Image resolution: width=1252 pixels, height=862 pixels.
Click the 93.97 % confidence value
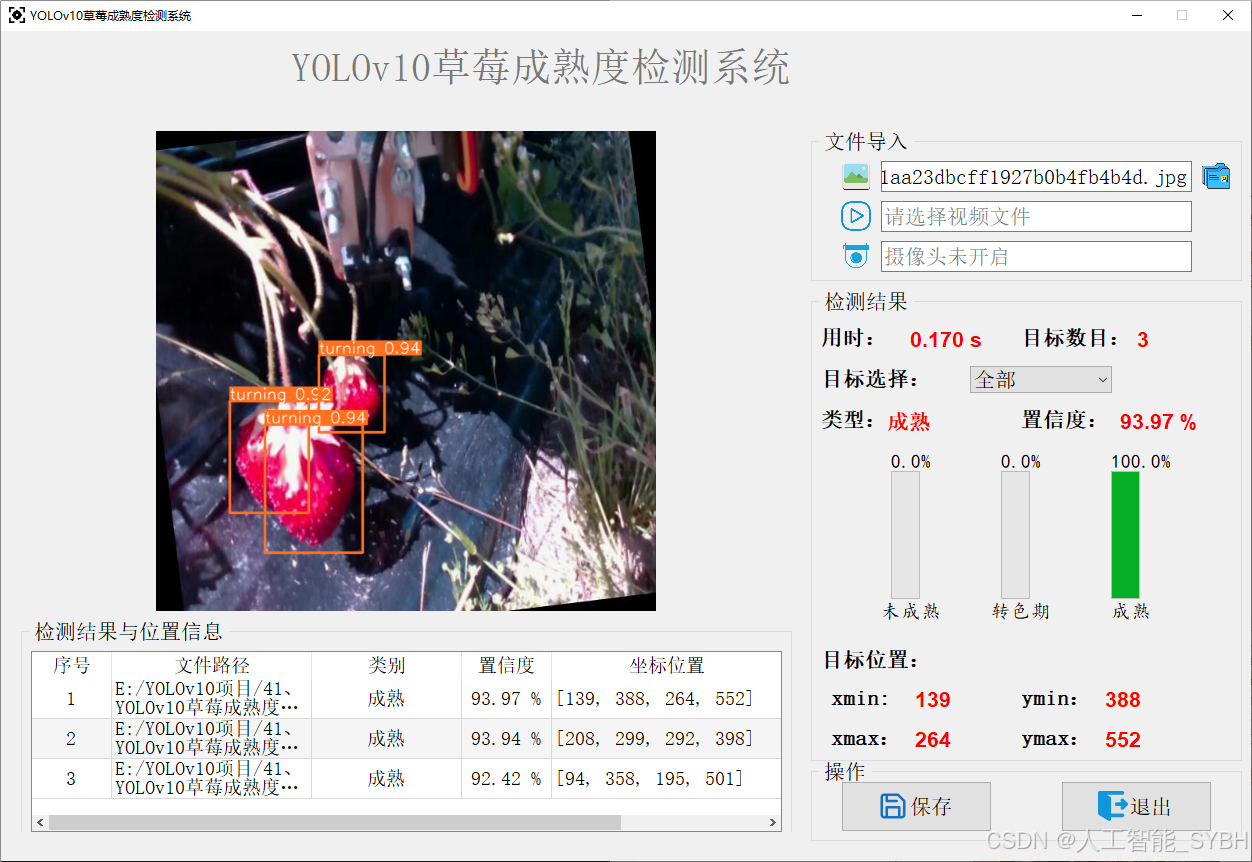(x=1158, y=422)
